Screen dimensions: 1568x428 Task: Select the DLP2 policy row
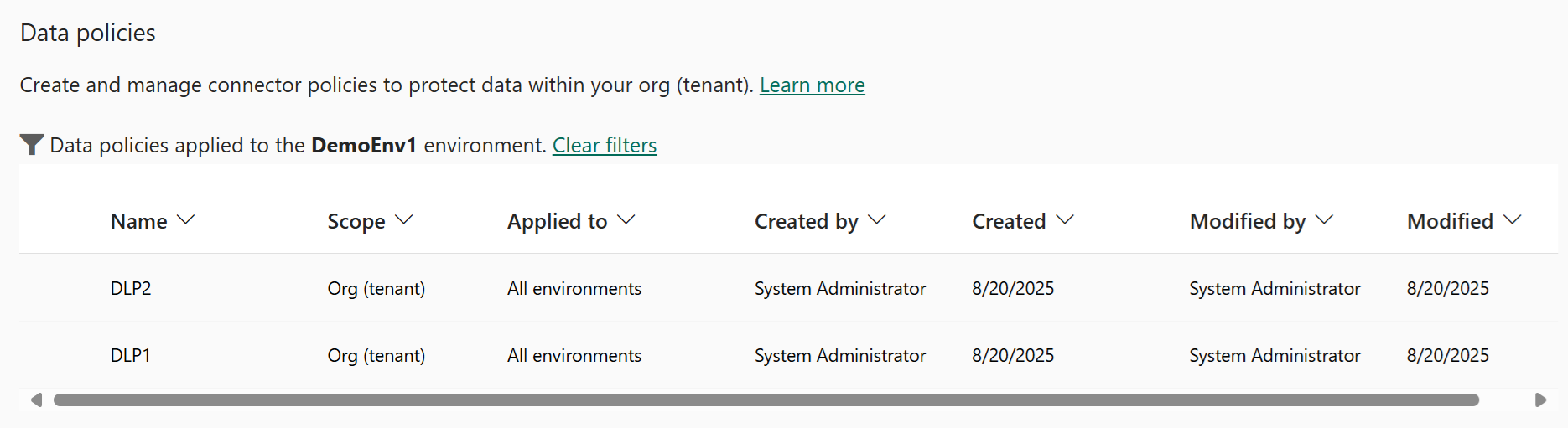[x=788, y=288]
